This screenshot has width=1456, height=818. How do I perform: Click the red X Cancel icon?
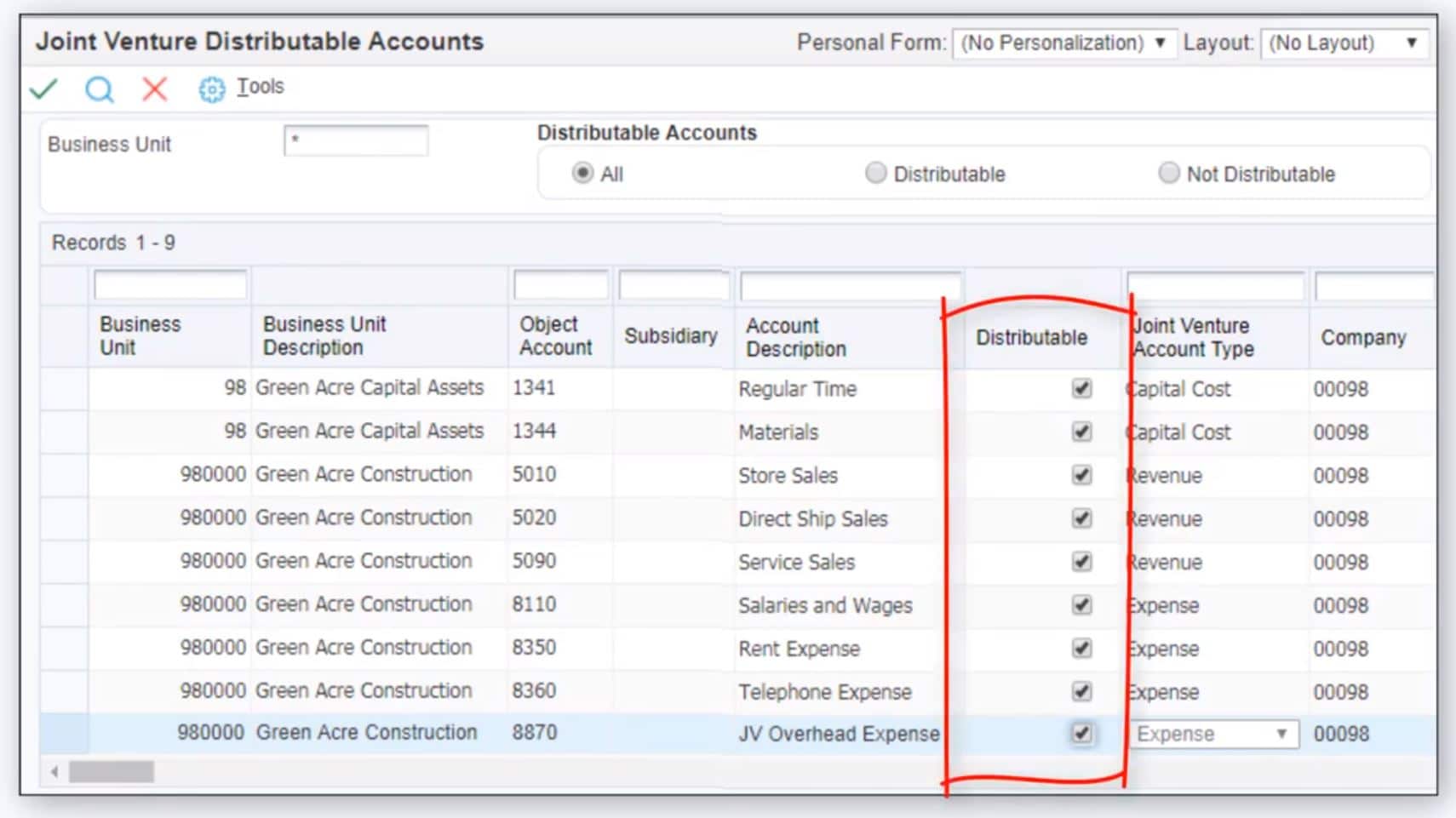point(153,89)
